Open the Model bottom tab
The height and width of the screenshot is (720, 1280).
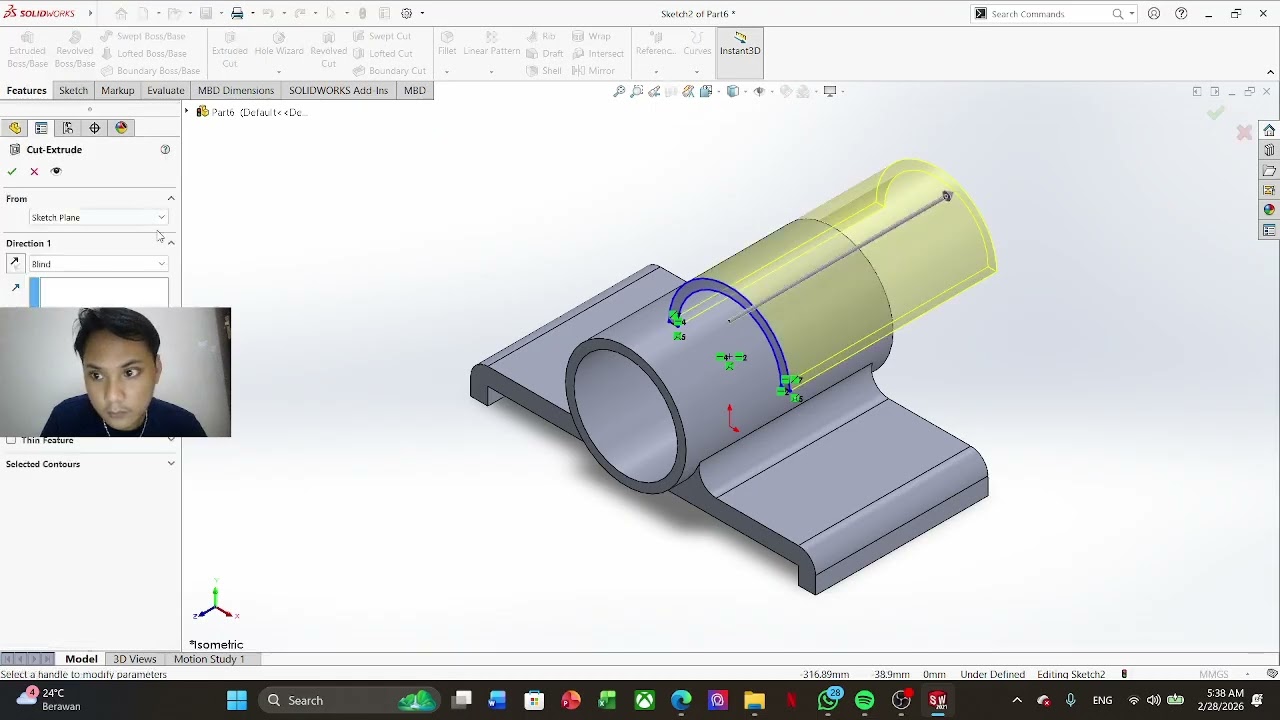click(x=81, y=659)
